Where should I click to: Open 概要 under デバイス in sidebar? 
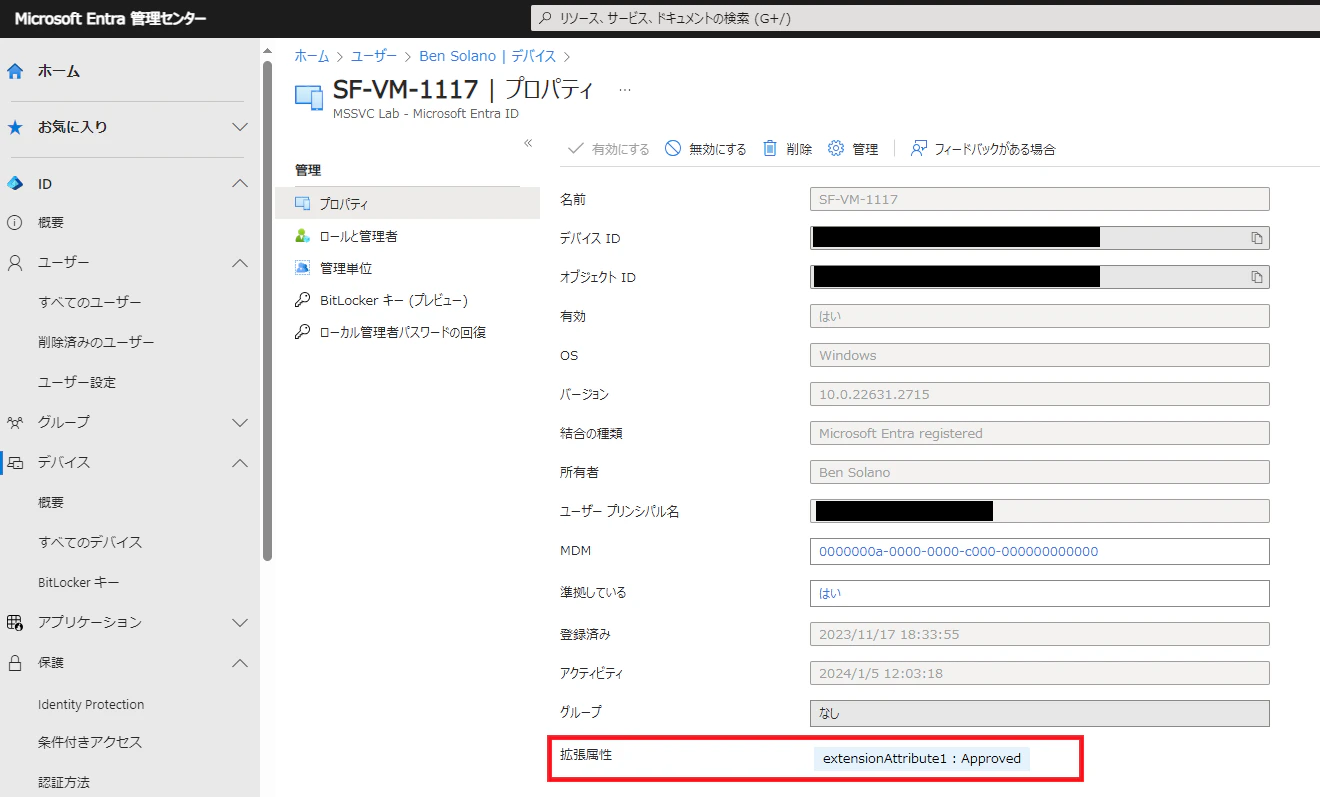tap(51, 503)
